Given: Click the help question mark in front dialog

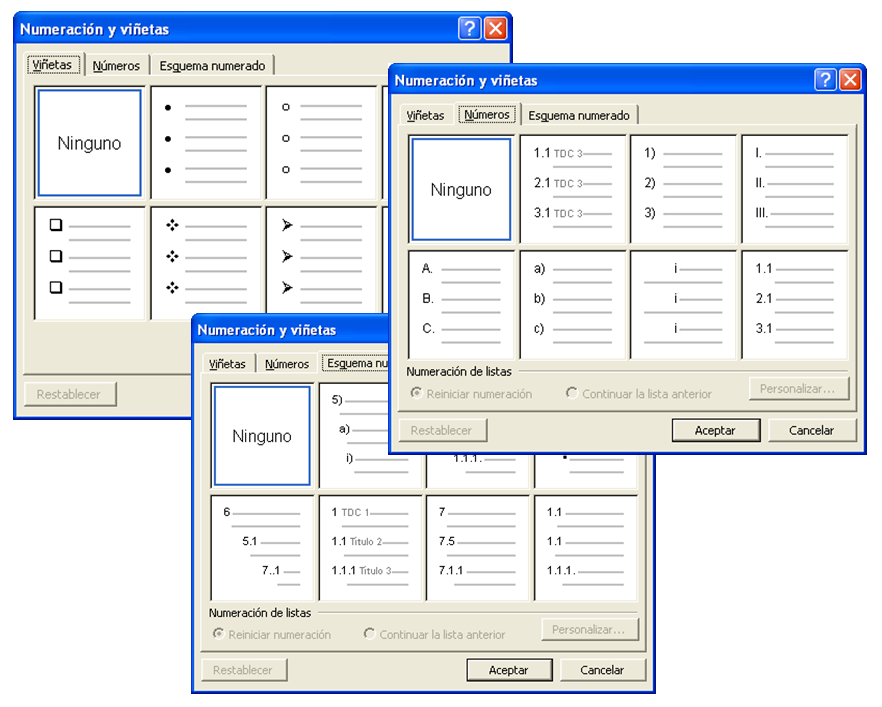Looking at the screenshot, I should (824, 81).
